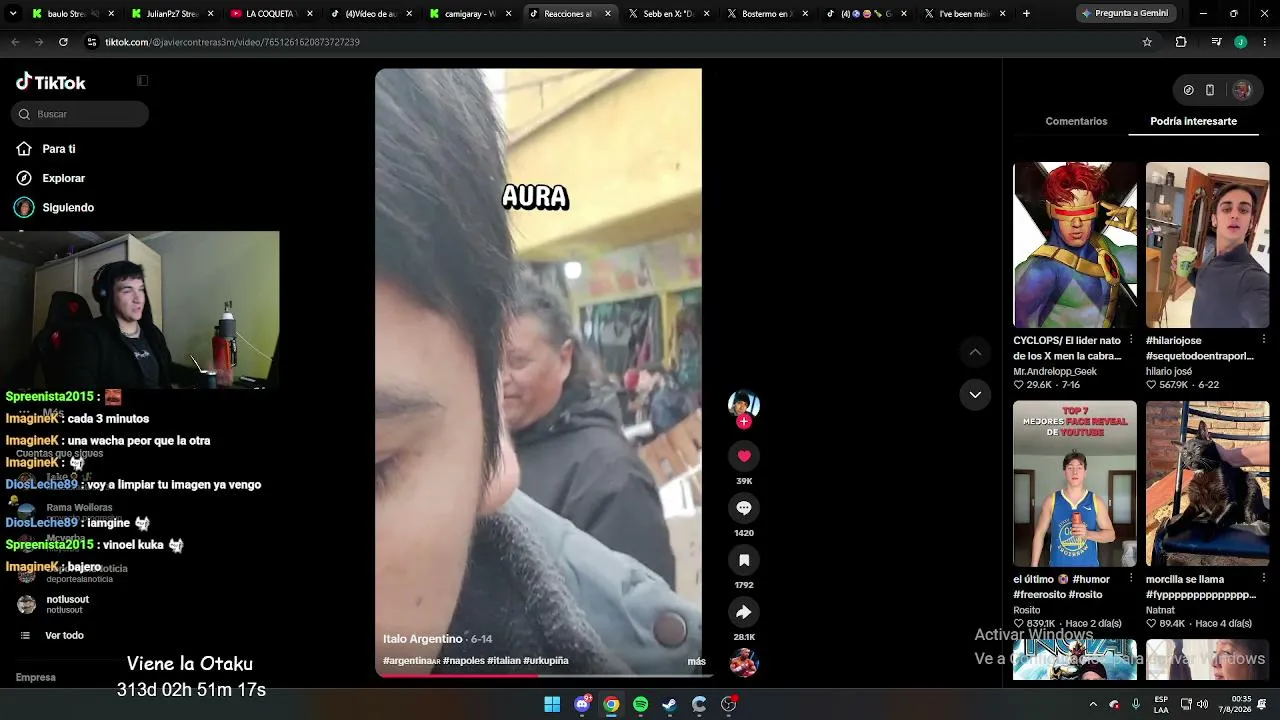Open the #hilariojose video thumbnail
This screenshot has width=1280, height=720.
1207,245
